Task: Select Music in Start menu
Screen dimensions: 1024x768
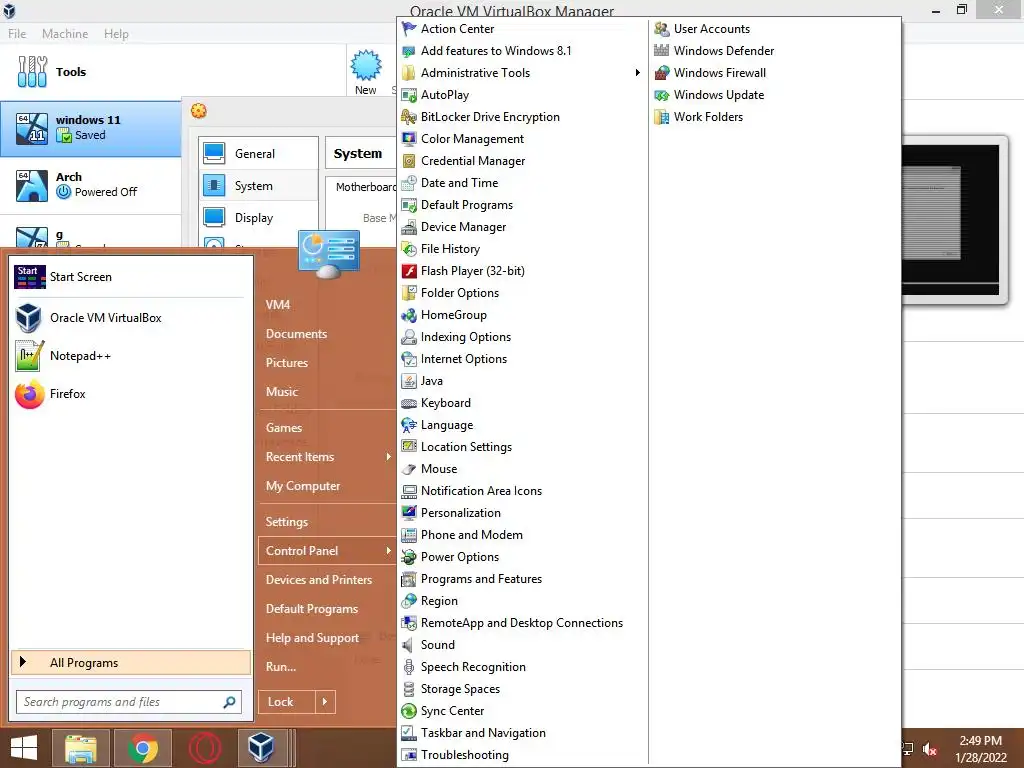Action: click(x=281, y=392)
